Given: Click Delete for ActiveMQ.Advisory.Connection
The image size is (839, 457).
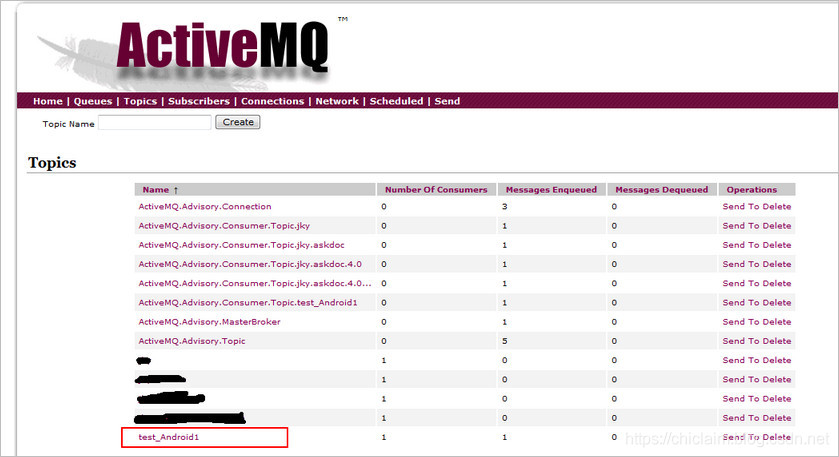Looking at the screenshot, I should point(776,207).
